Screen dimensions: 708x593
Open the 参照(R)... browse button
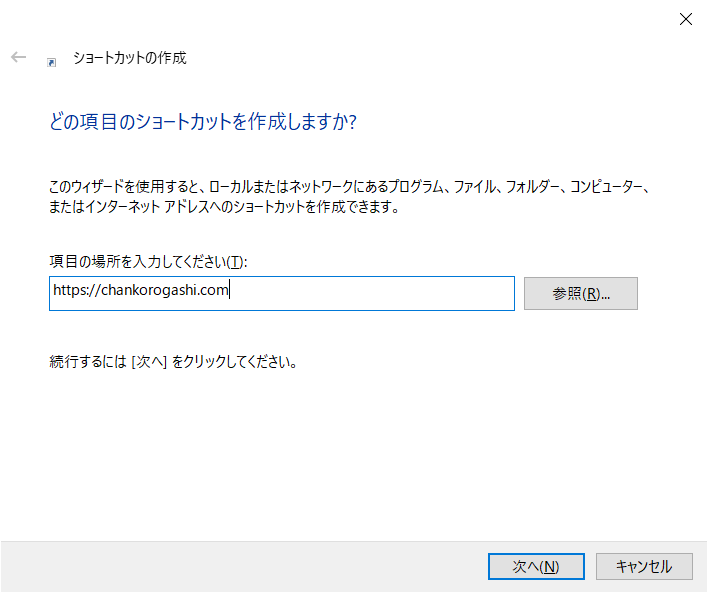(581, 294)
